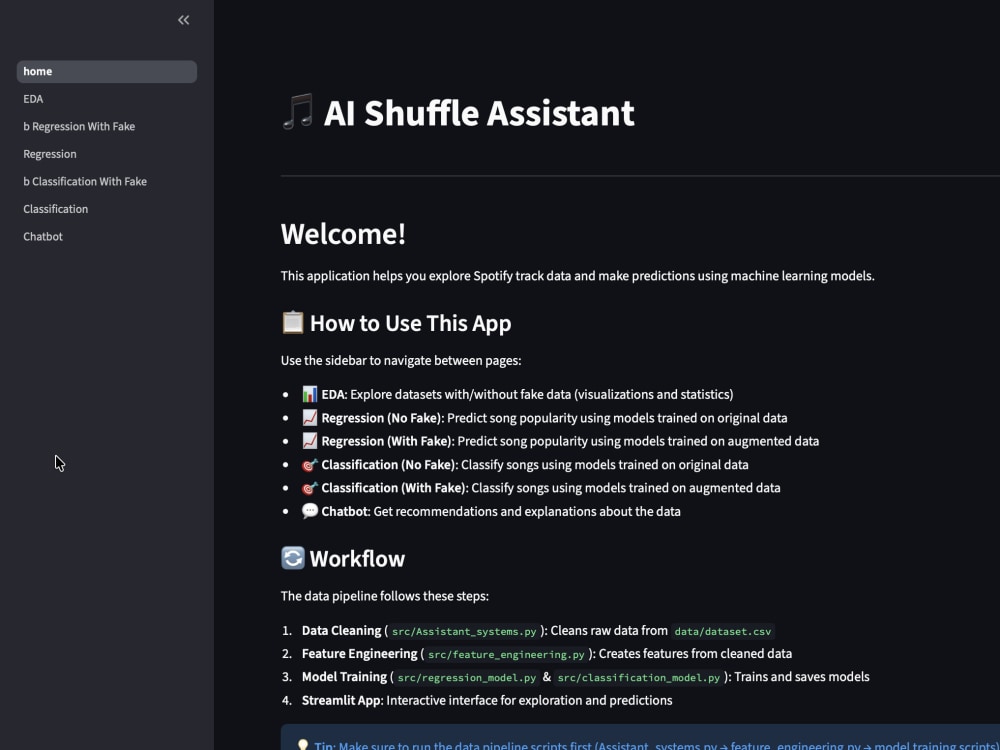
Task: Click the How to Use This App heading
Action: point(410,323)
